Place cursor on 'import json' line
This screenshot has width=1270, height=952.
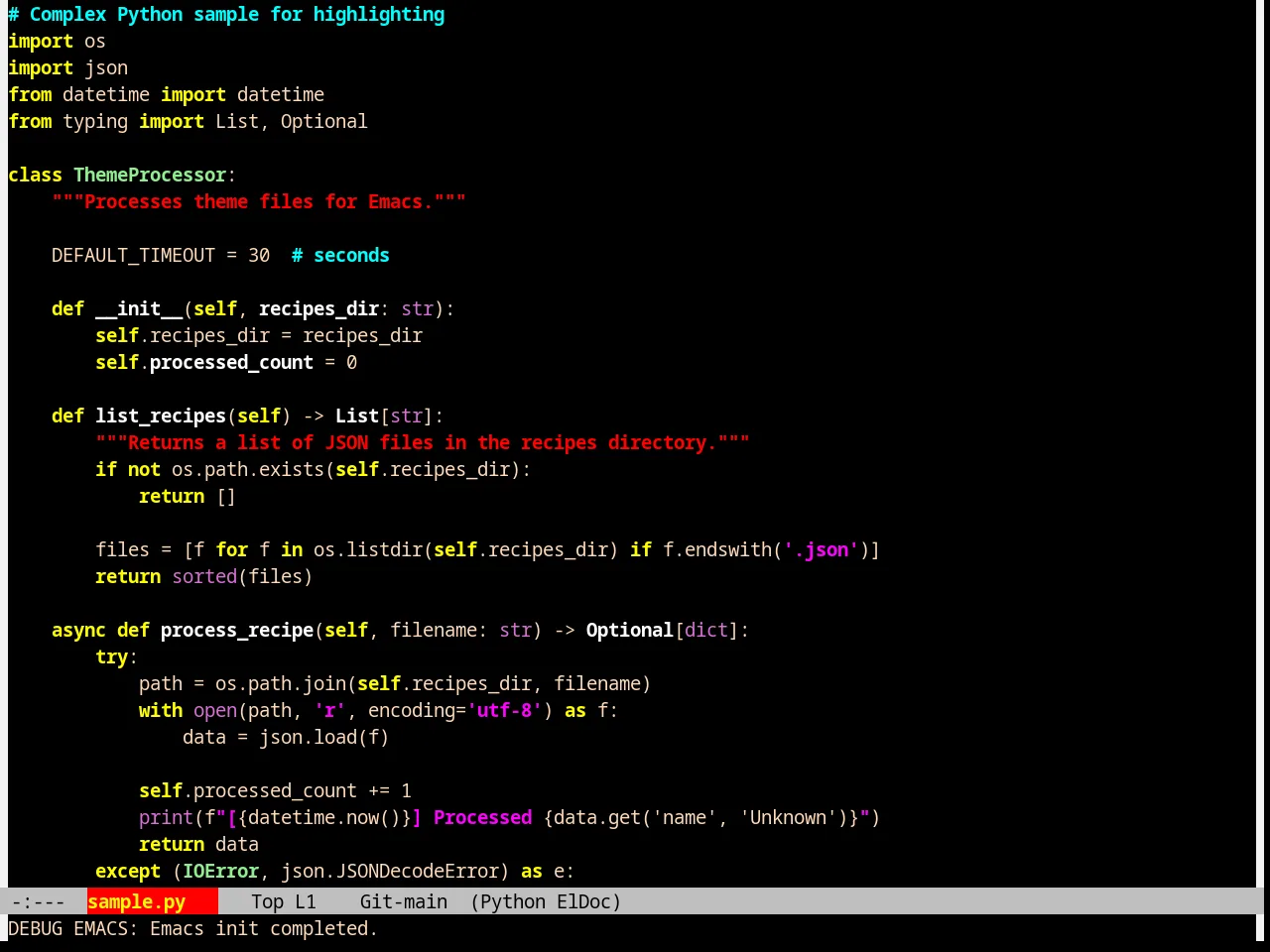tap(67, 67)
